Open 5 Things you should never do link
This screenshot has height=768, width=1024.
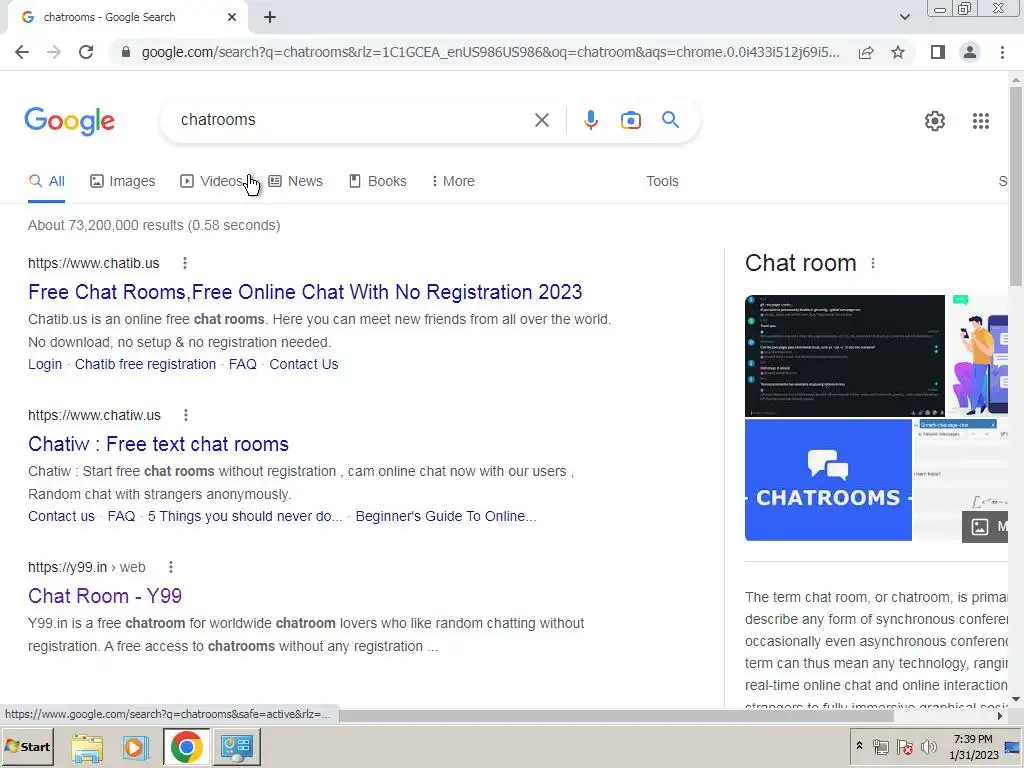[x=245, y=517]
